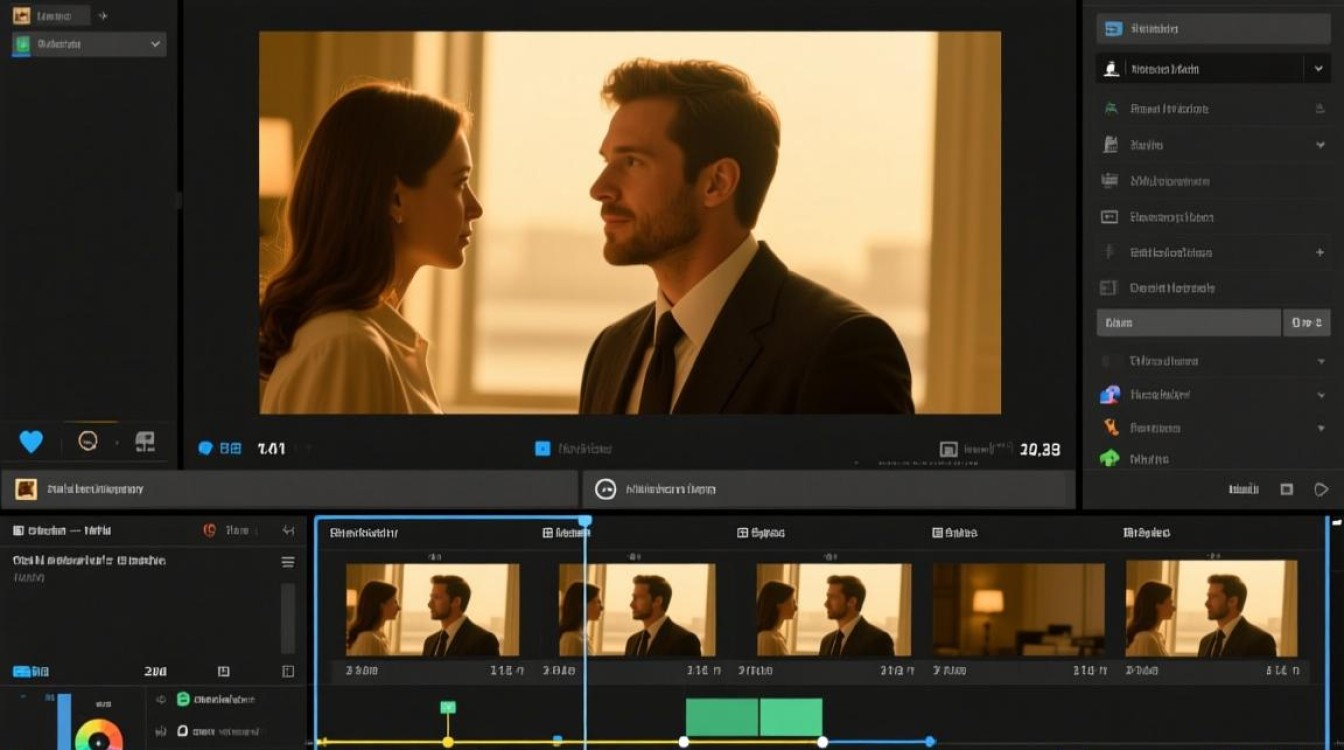The height and width of the screenshot is (750, 1344).
Task: Click the green arrow icon in the right panel
Action: [x=1109, y=459]
